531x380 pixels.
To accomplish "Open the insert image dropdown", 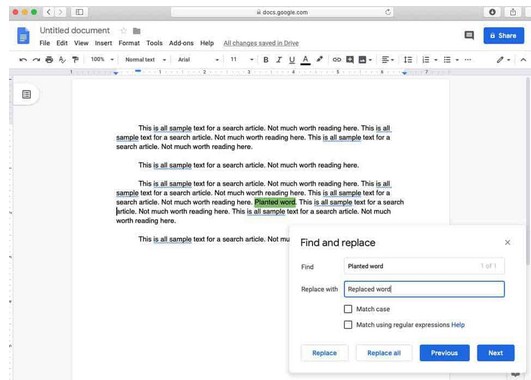I will click(x=365, y=60).
